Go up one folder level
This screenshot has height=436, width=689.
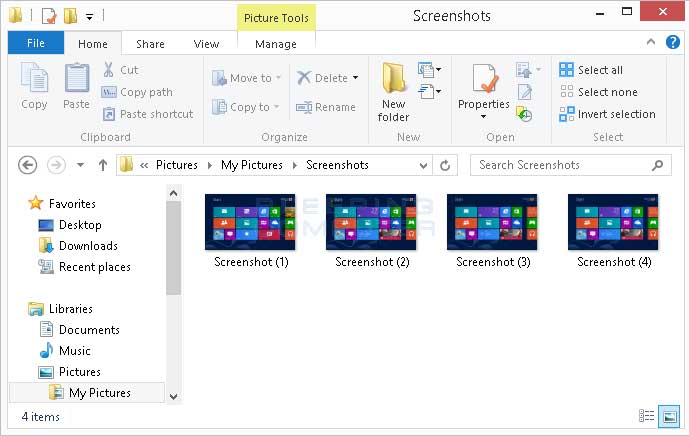coord(103,165)
